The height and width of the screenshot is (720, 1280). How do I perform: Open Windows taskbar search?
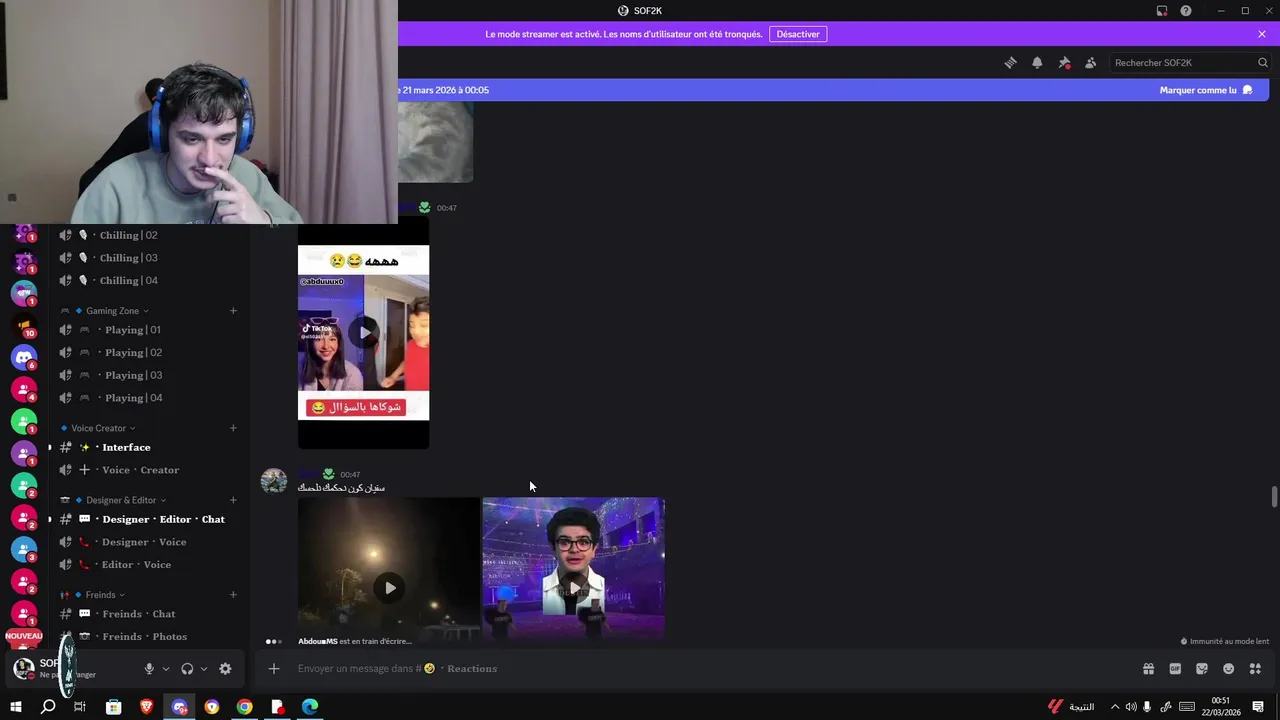pos(48,707)
